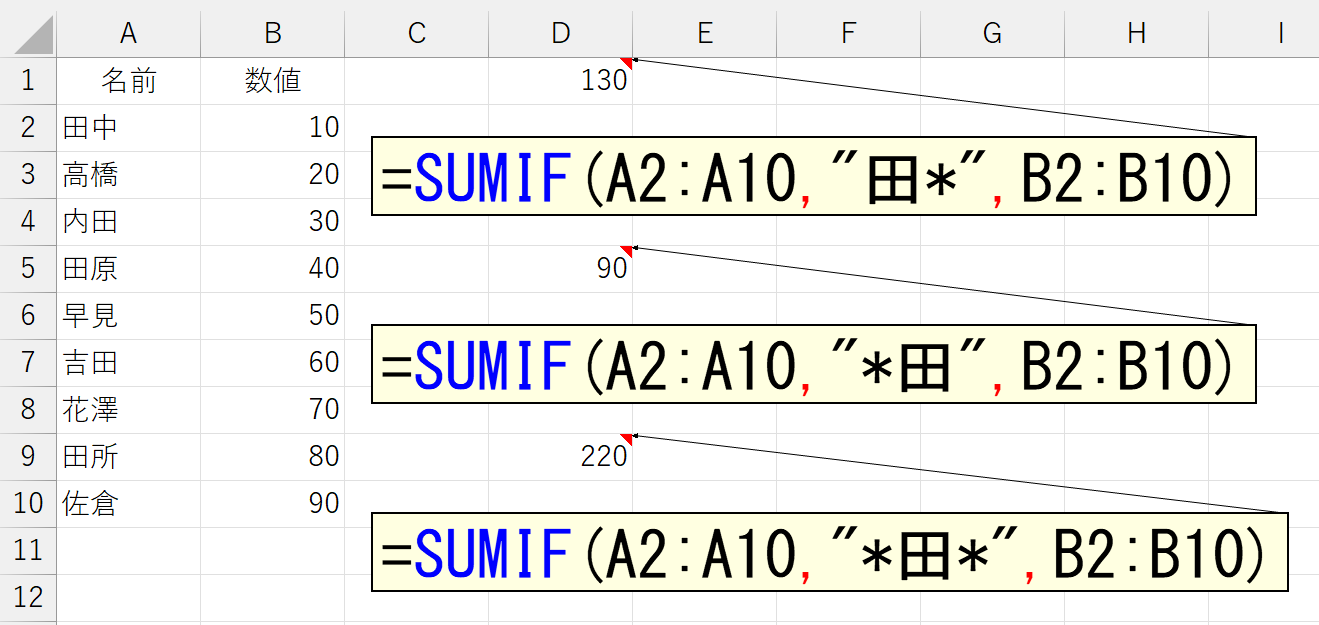The image size is (1319, 625).
Task: Select row 4 header
Action: pos(28,222)
